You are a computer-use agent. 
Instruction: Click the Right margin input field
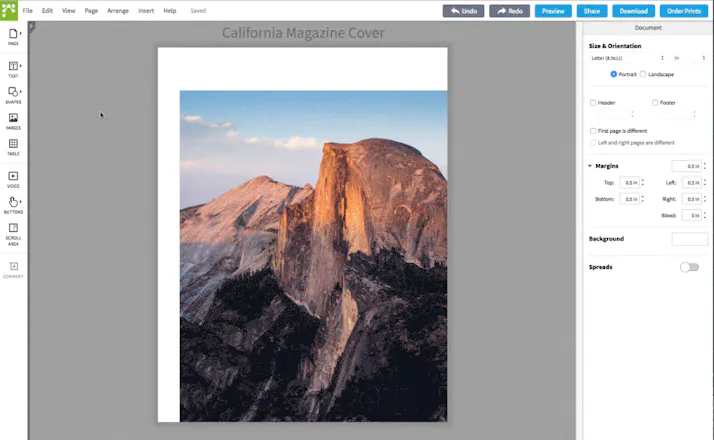point(692,199)
